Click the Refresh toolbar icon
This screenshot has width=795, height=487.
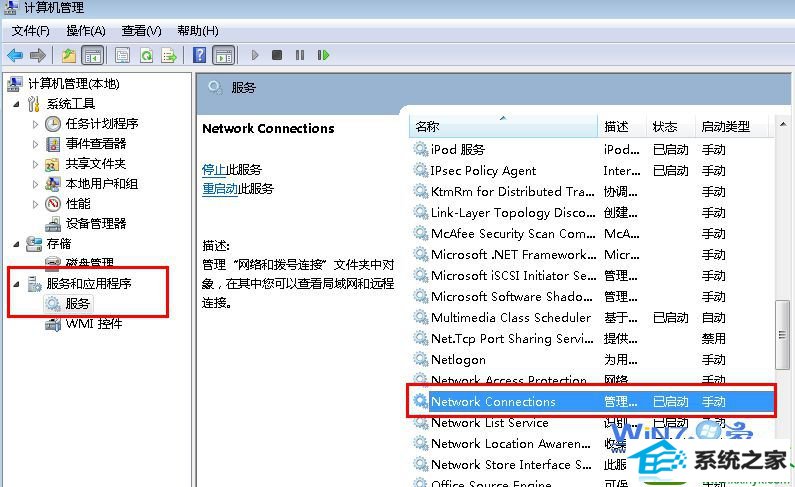[x=146, y=55]
